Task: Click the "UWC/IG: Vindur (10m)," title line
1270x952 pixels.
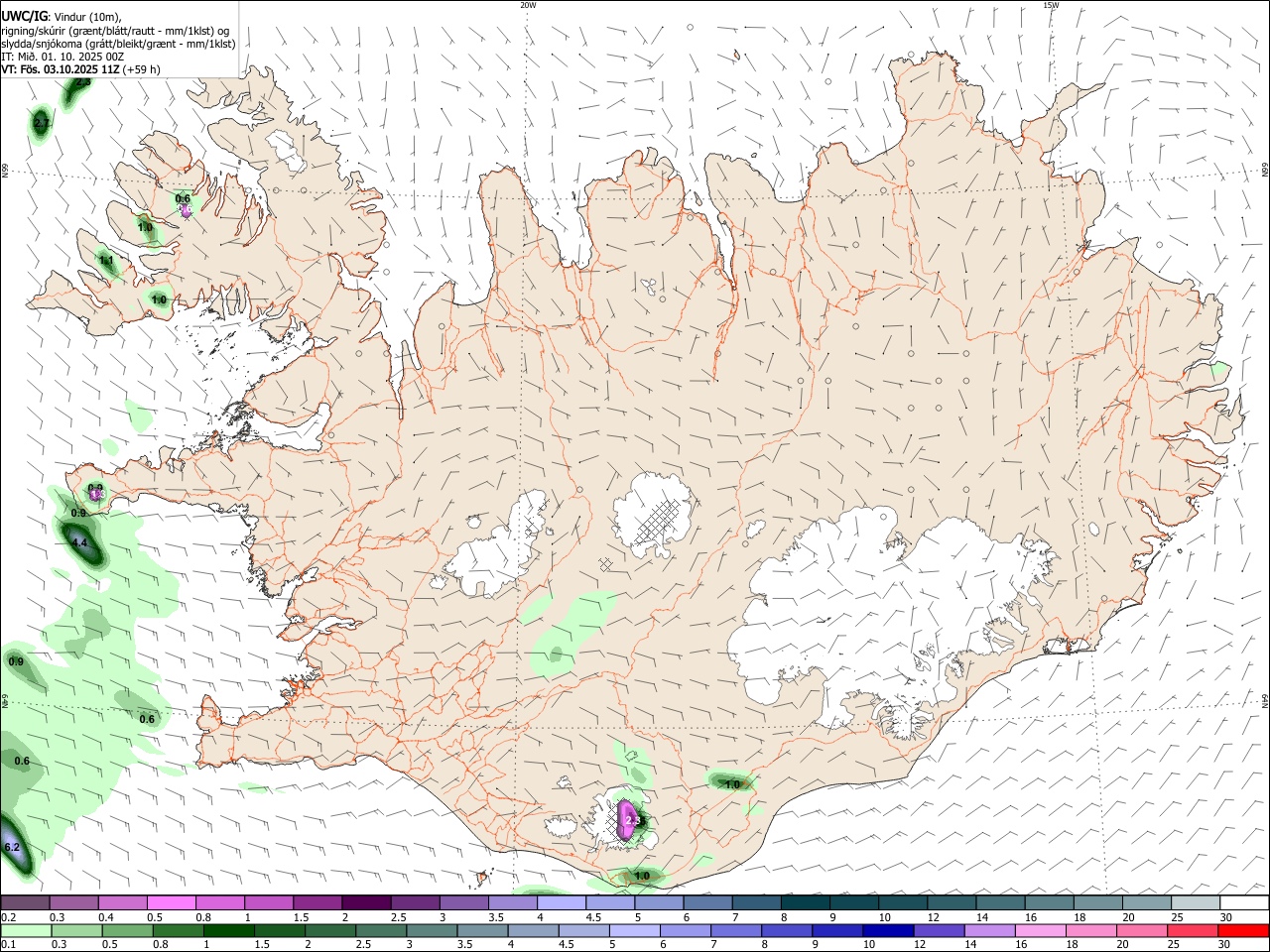Action: click(61, 16)
